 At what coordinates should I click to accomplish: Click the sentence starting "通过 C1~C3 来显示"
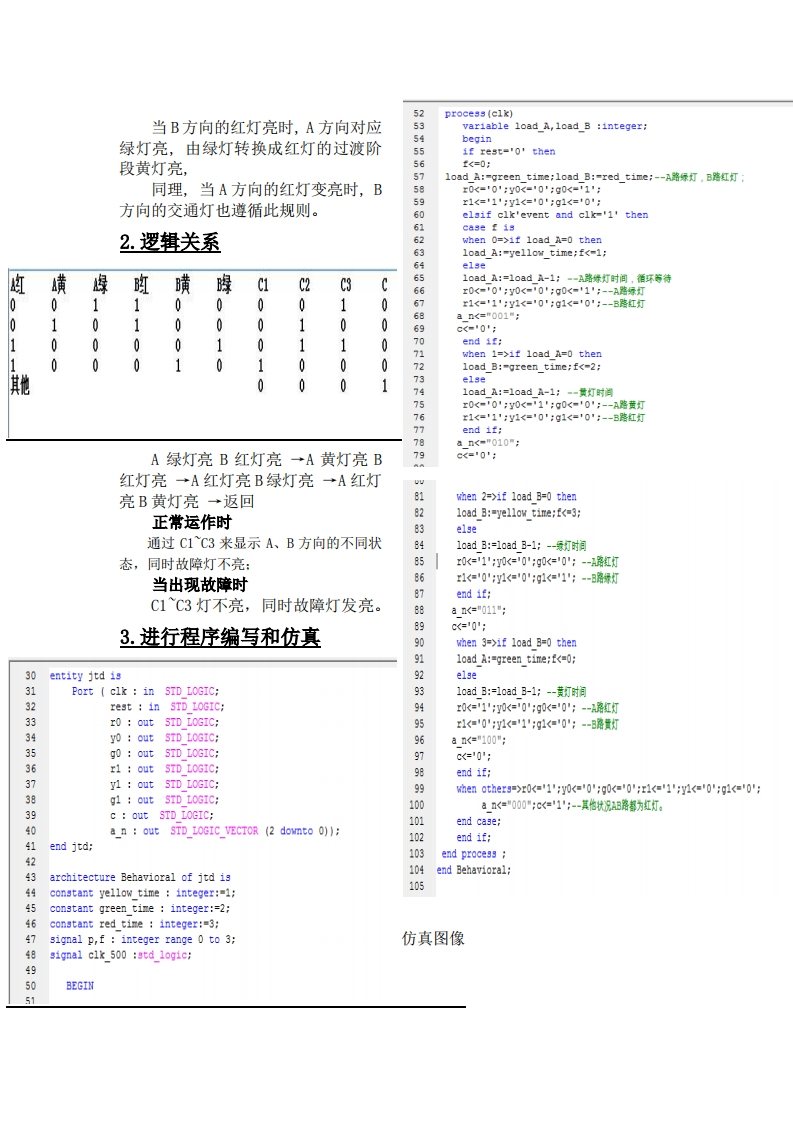click(250, 553)
